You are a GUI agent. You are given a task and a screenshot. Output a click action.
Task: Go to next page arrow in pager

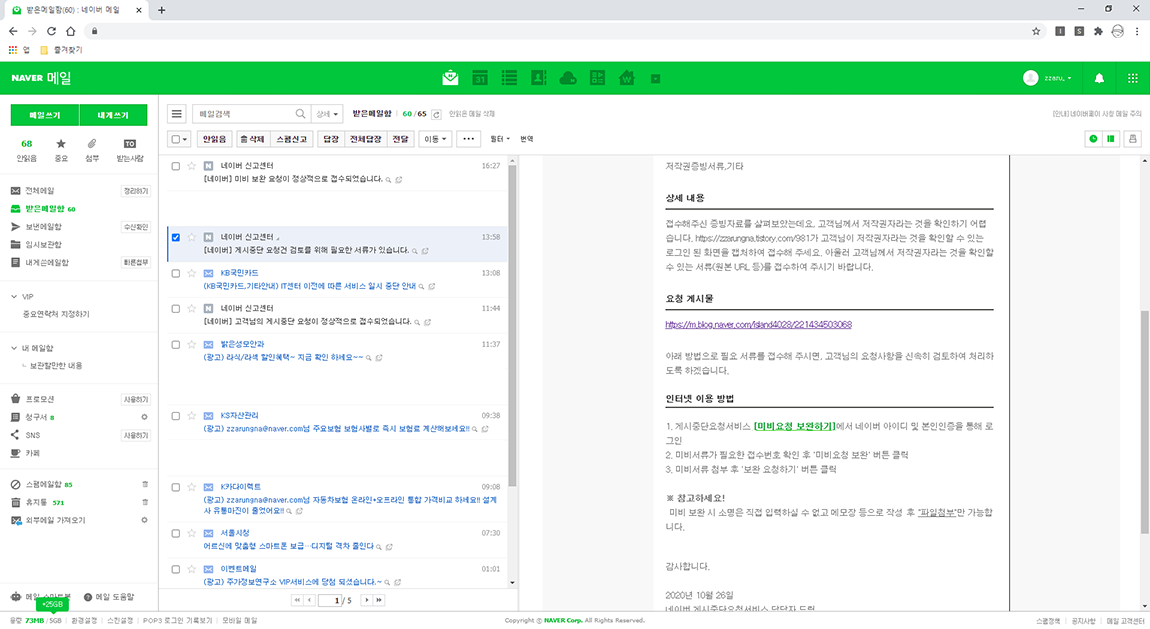click(367, 600)
